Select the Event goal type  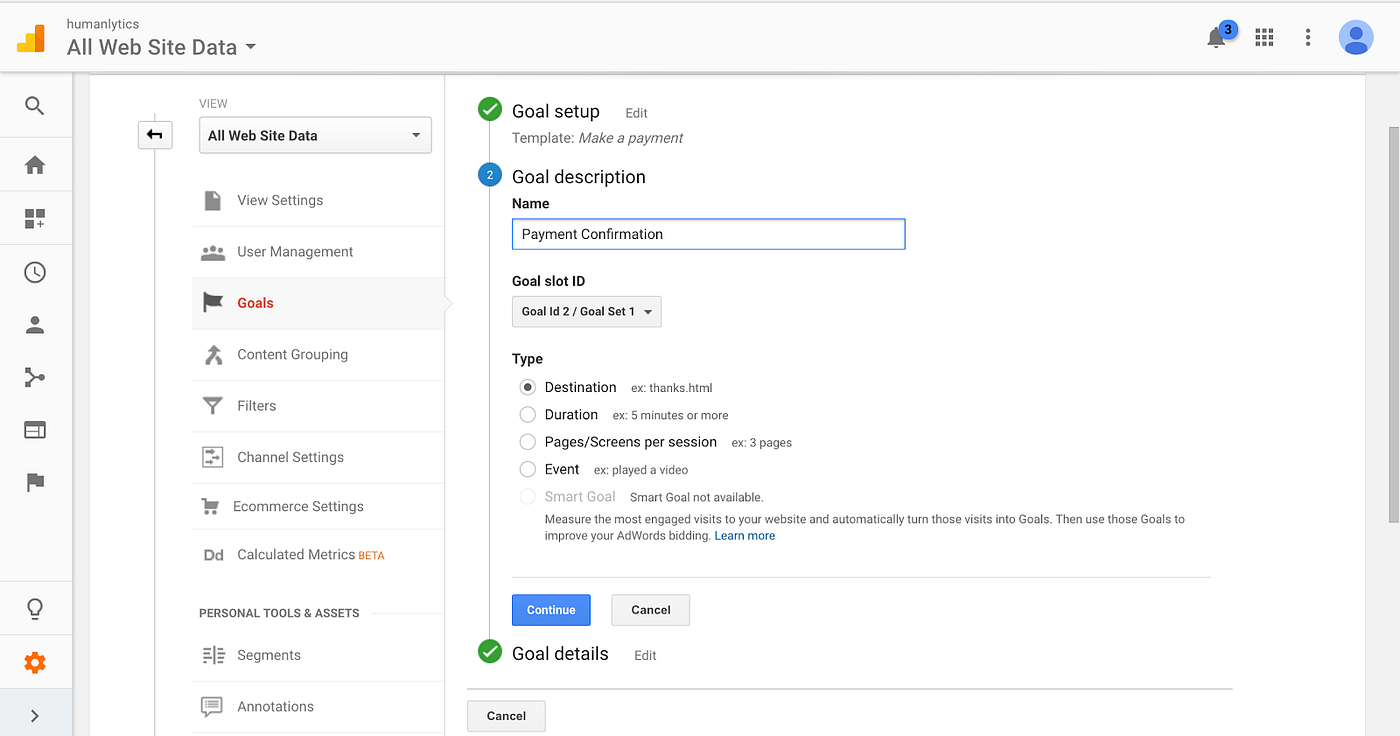[527, 469]
